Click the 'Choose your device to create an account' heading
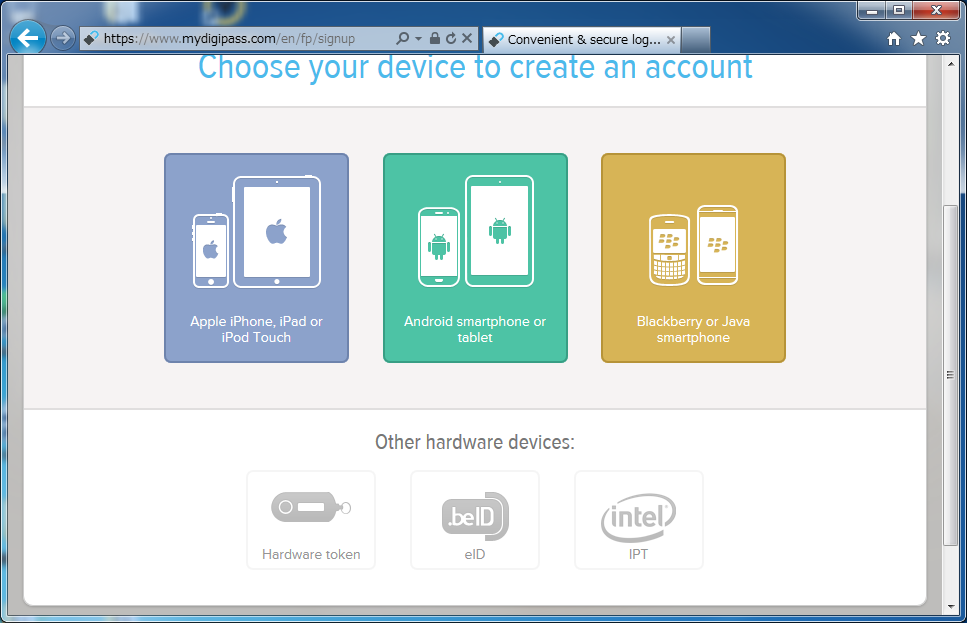Viewport: 967px width, 623px height. [475, 67]
